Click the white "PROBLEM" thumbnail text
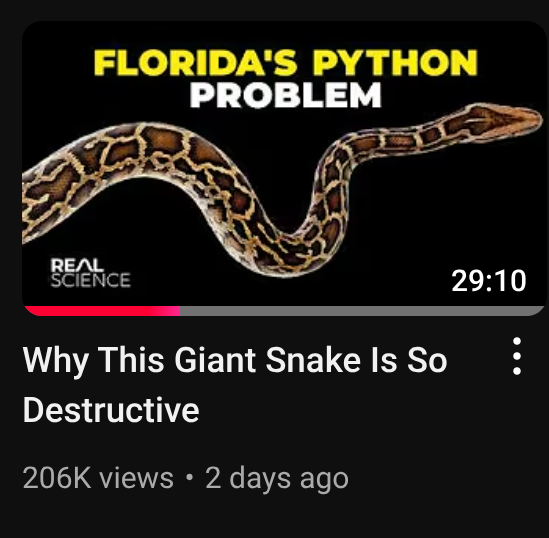The image size is (549, 538). (285, 95)
